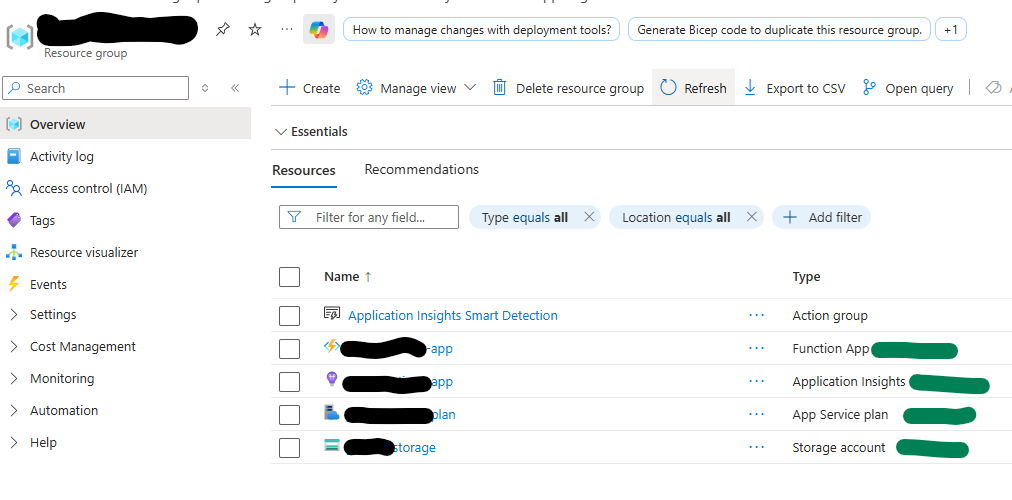Click the Application Insights lightbulb icon
This screenshot has height=500, width=1012.
tap(332, 379)
